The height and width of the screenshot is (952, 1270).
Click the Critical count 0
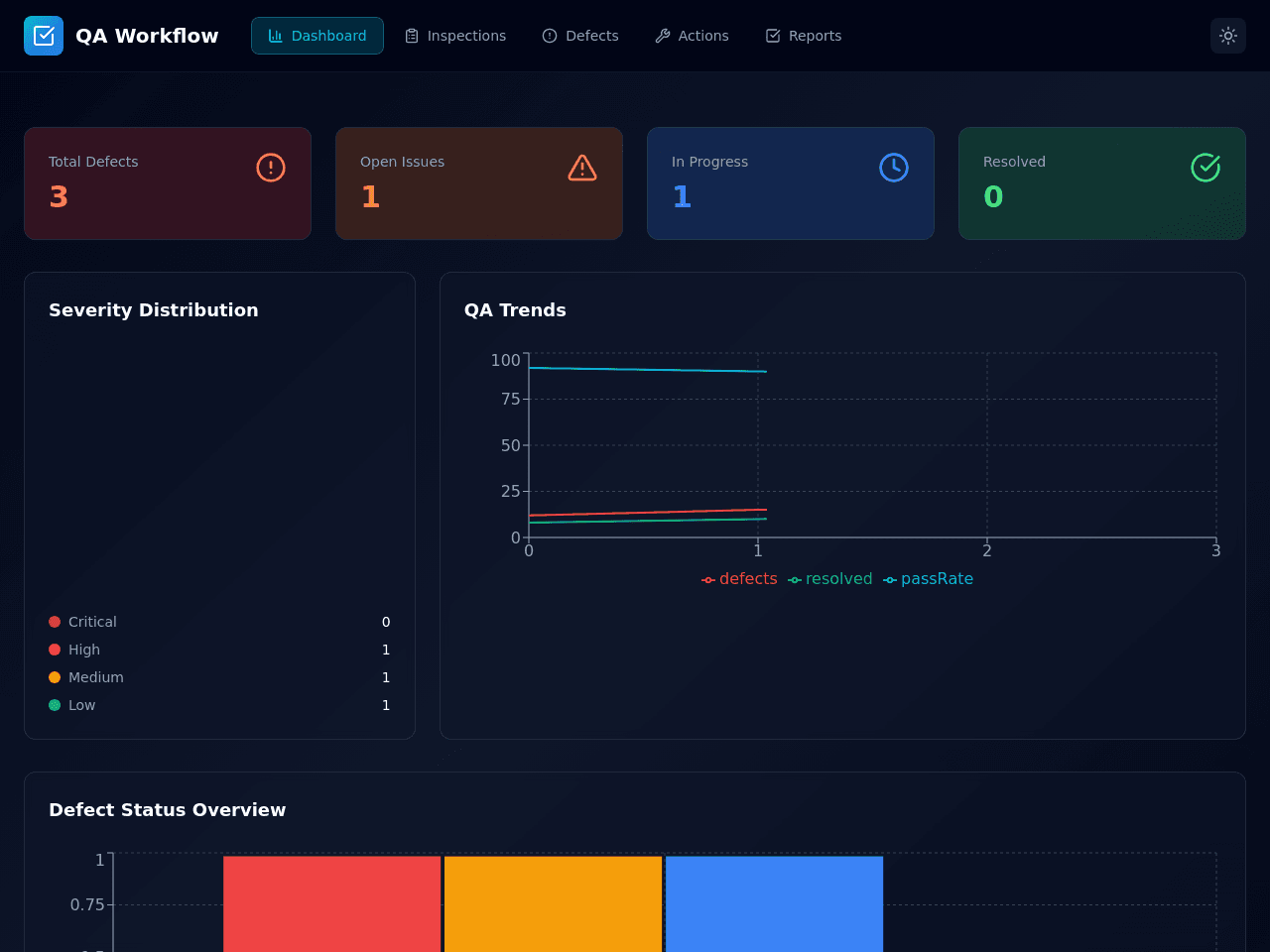(386, 622)
